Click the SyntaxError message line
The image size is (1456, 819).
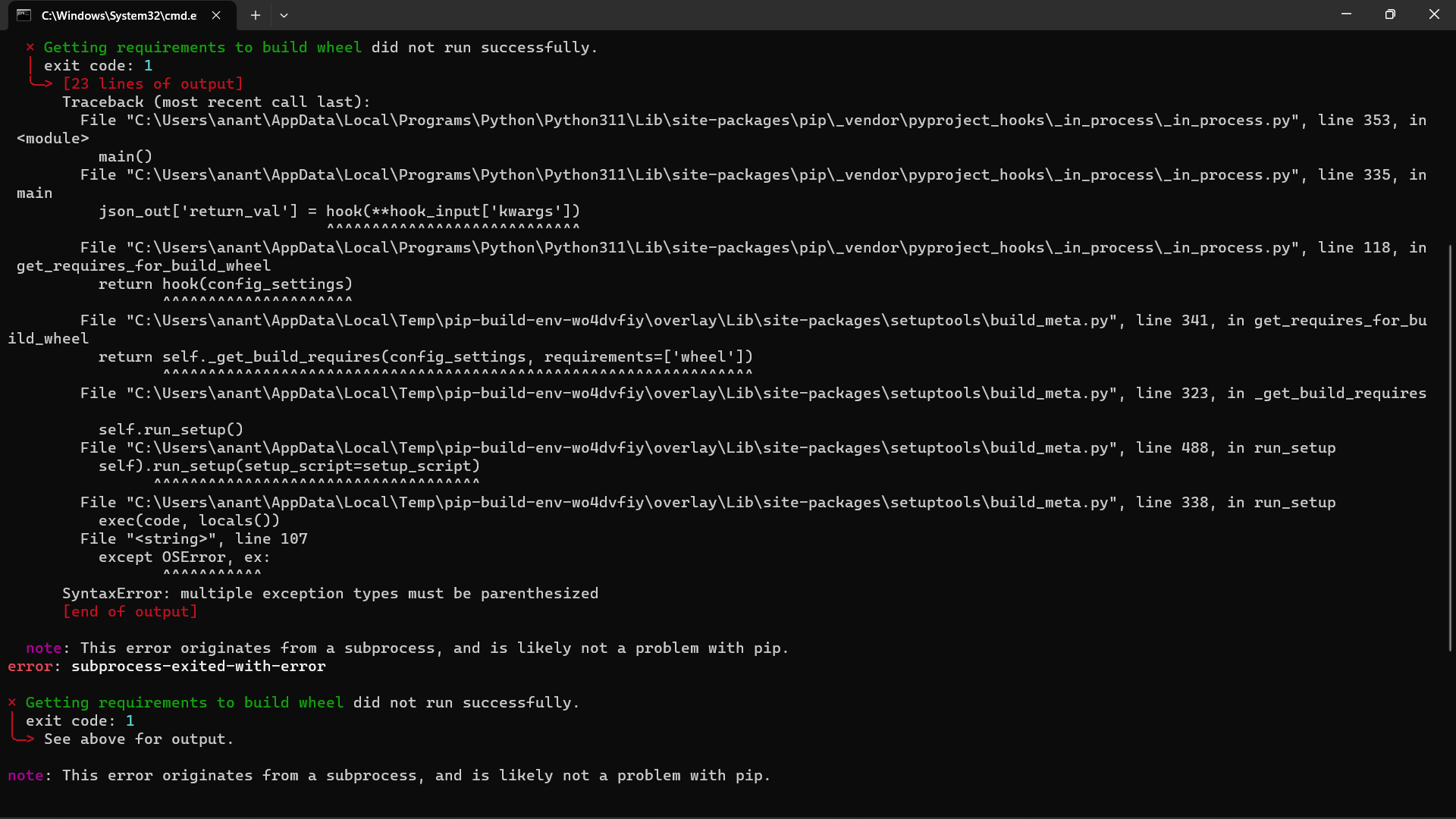click(330, 593)
